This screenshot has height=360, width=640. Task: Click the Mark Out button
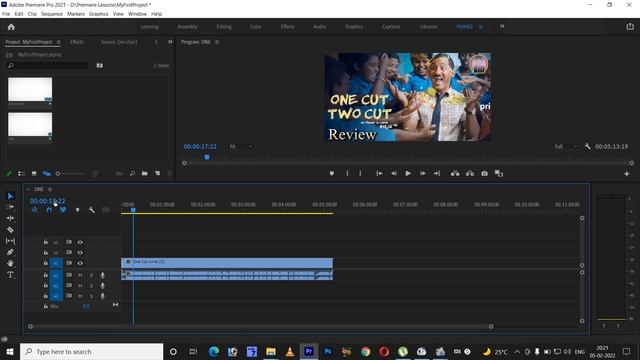pos(360,173)
